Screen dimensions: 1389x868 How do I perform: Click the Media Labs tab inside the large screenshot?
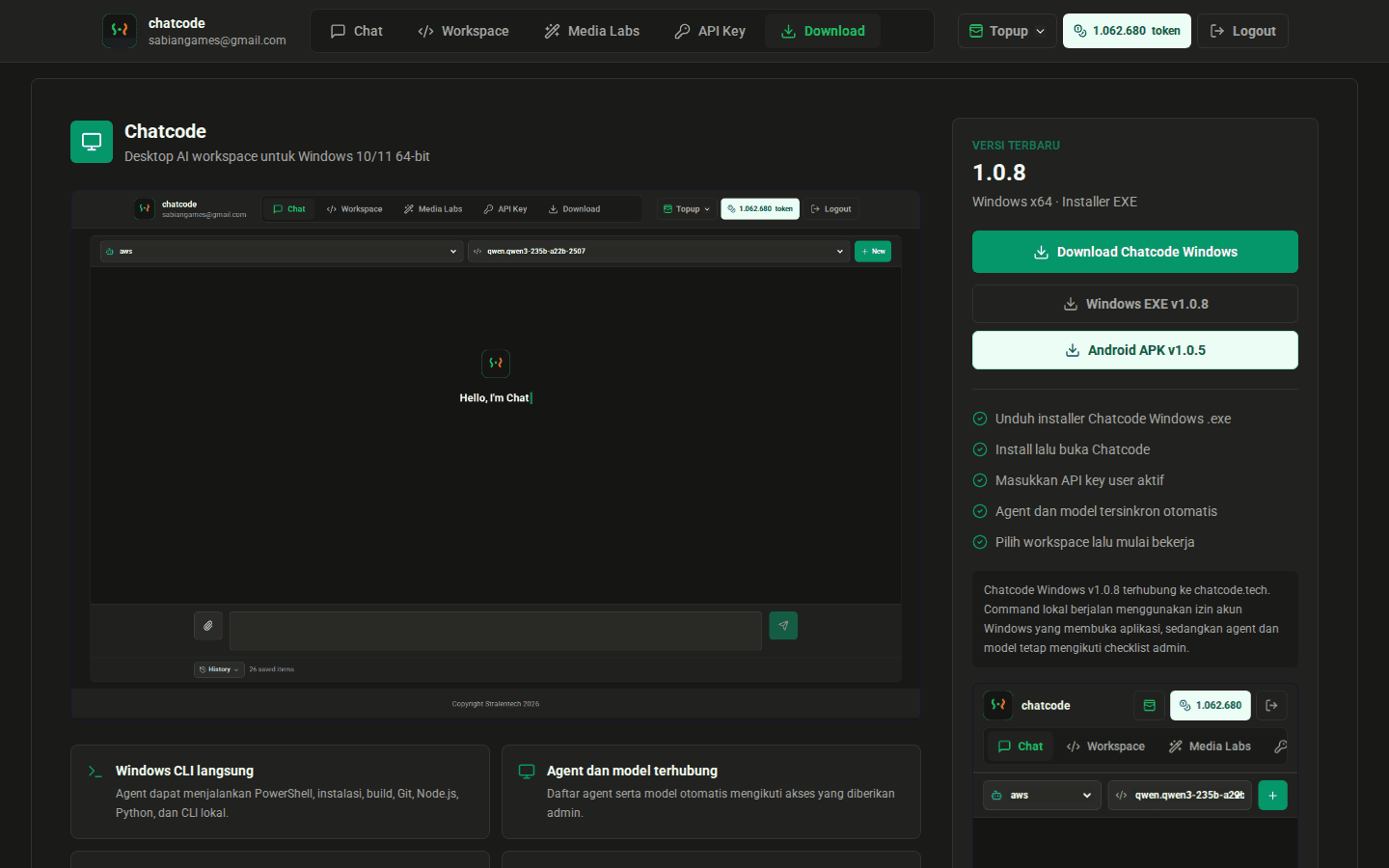coord(433,209)
